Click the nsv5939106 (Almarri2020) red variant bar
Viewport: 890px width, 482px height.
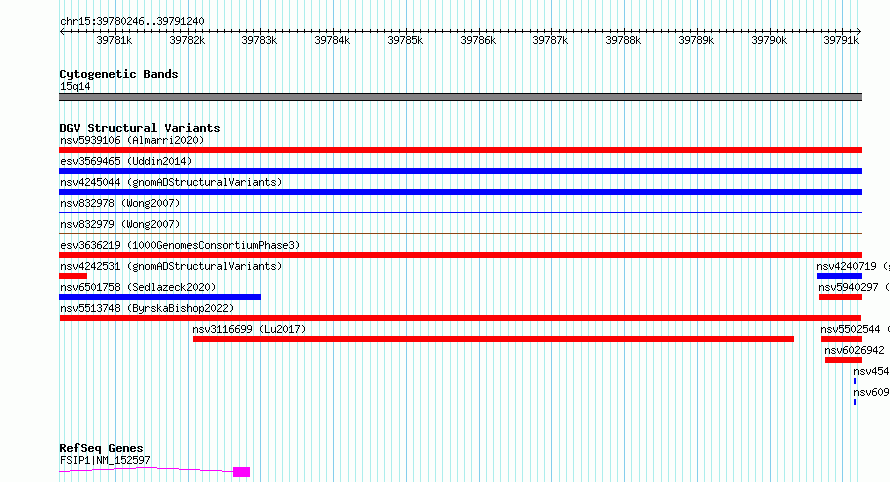tap(460, 150)
